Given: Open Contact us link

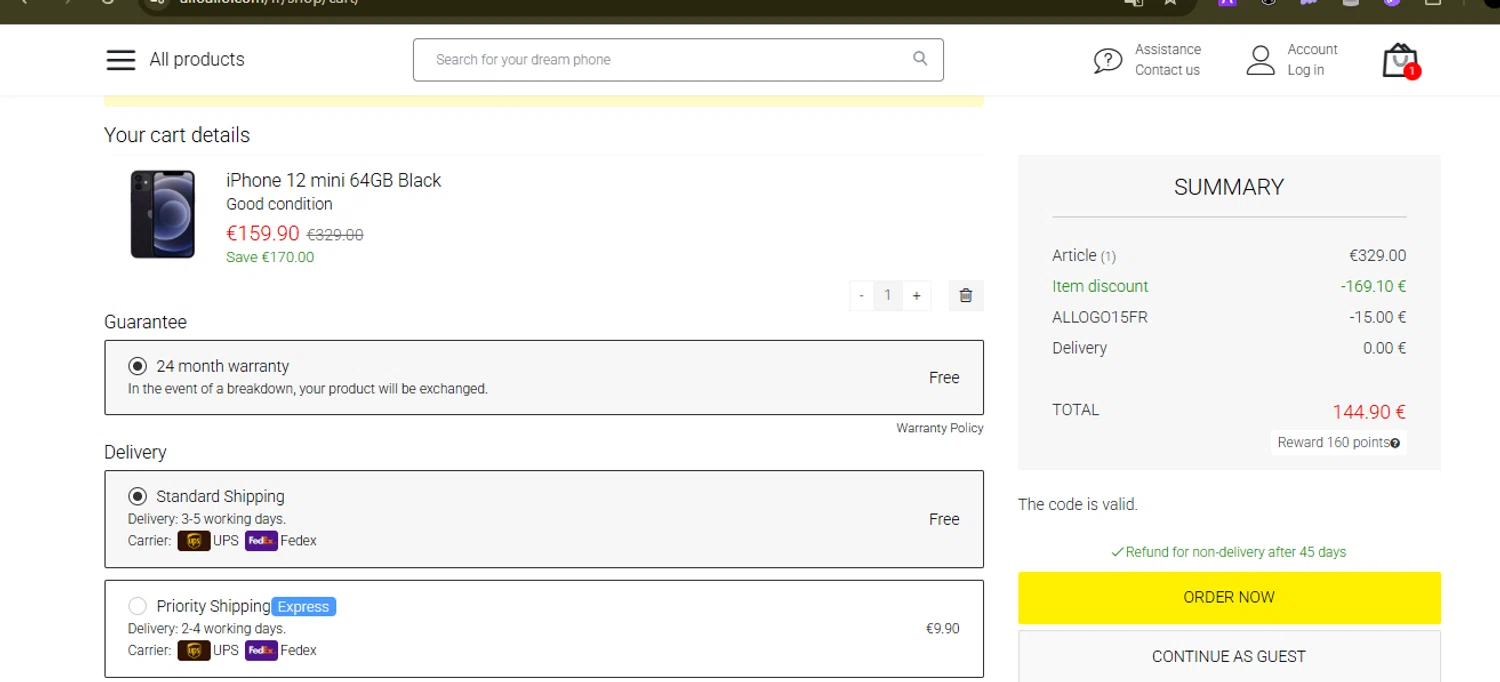Looking at the screenshot, I should coord(1167,70).
